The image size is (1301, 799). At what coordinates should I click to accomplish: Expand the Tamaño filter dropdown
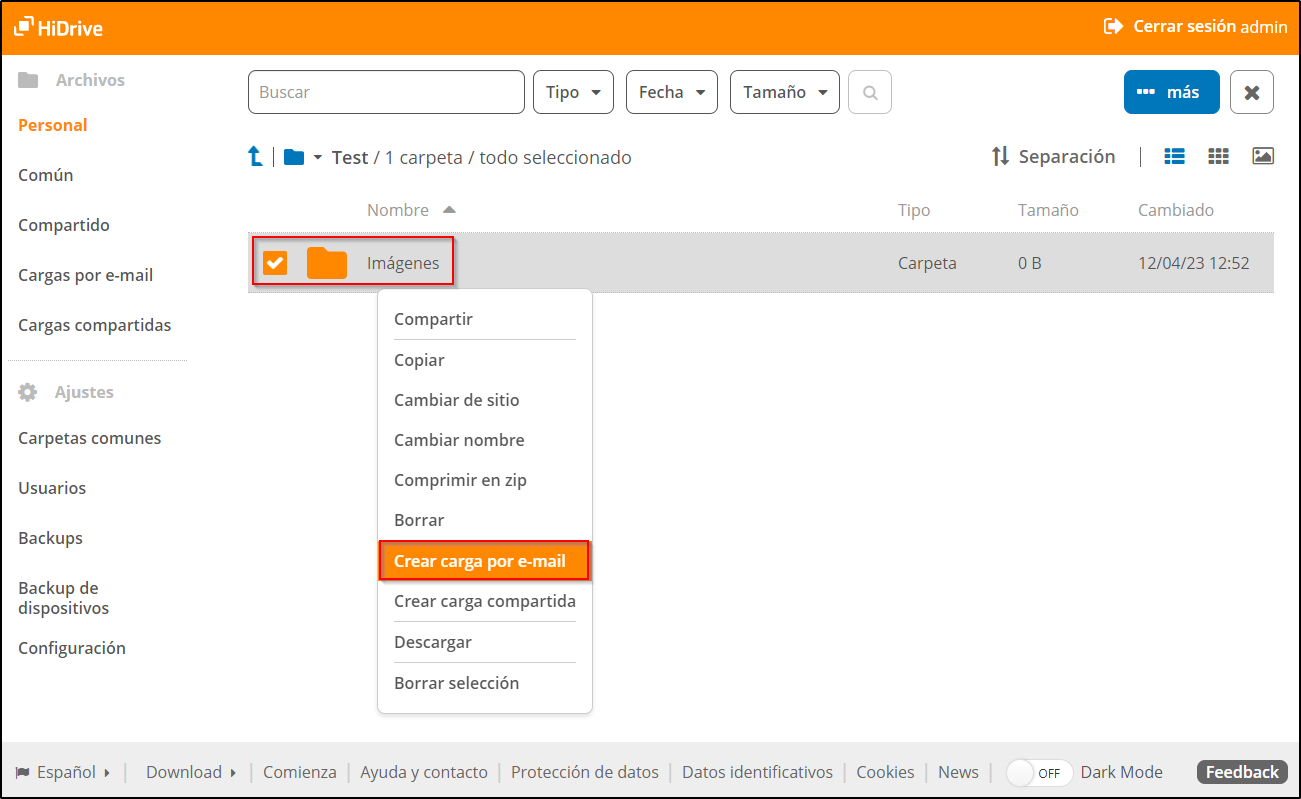[x=784, y=91]
